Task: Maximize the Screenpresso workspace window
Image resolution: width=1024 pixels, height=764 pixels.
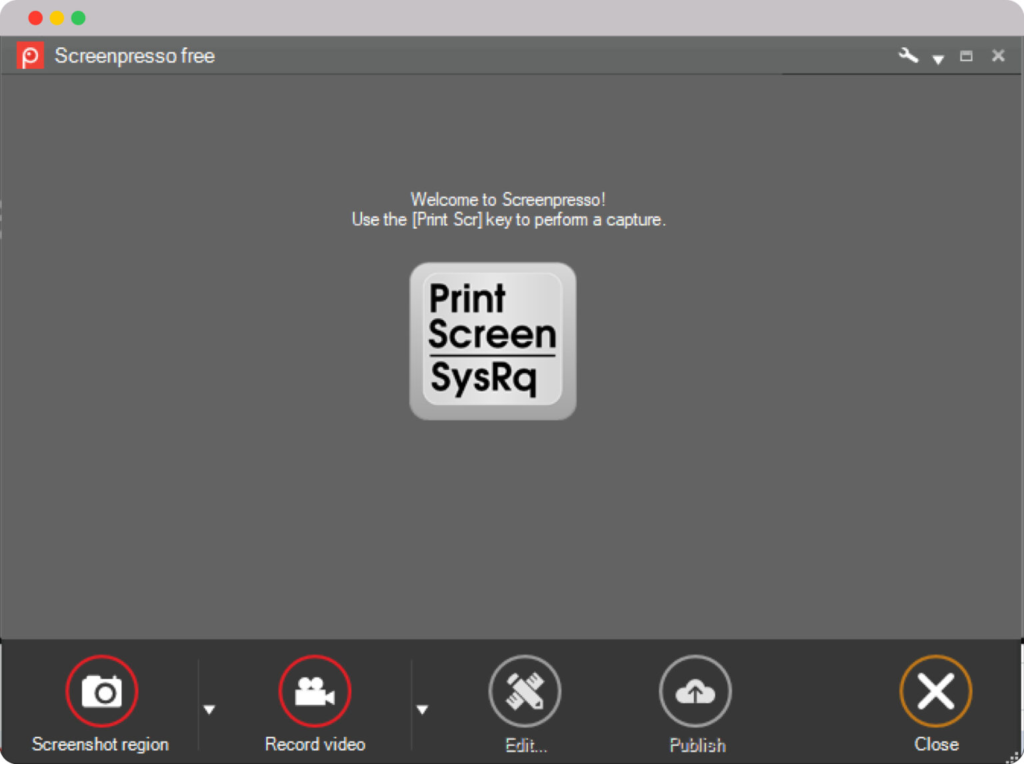Action: [x=966, y=56]
